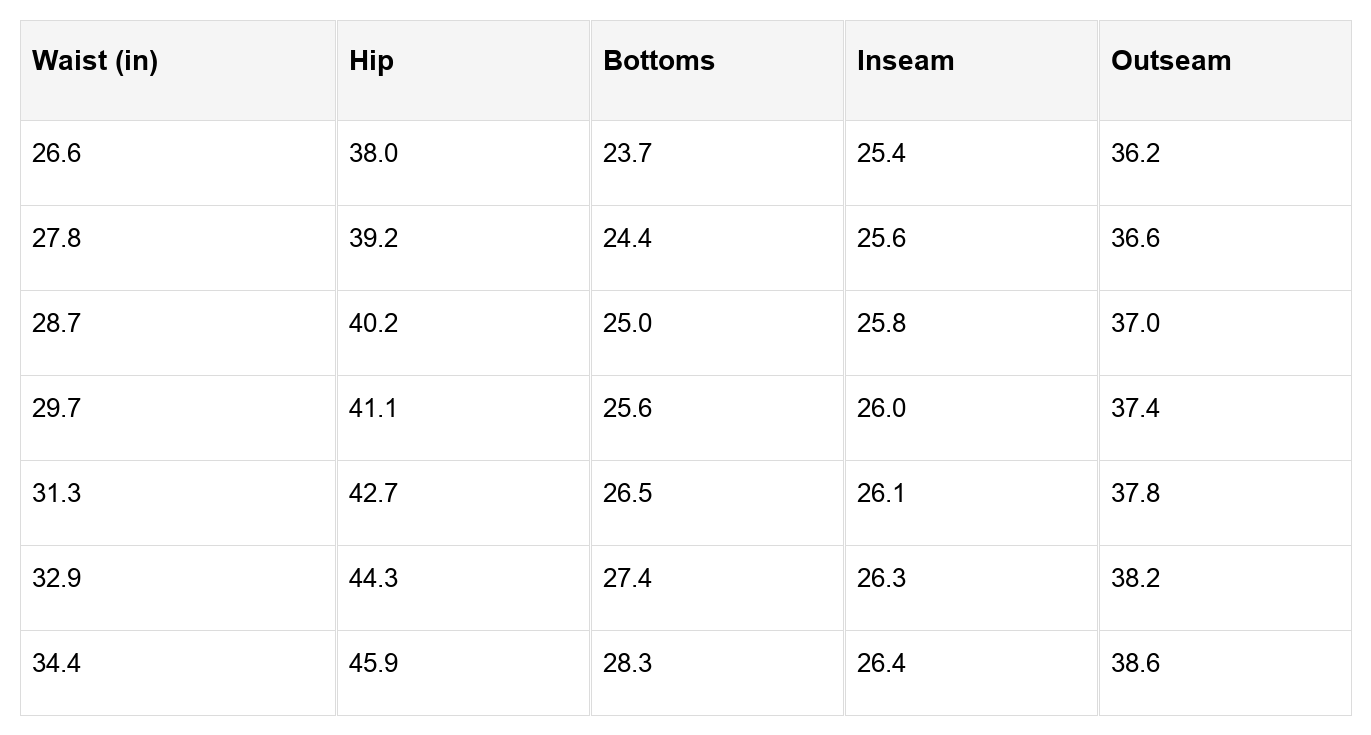This screenshot has height=735, width=1371.
Task: Click the outseam value 38.6 cell
Action: (x=1136, y=664)
